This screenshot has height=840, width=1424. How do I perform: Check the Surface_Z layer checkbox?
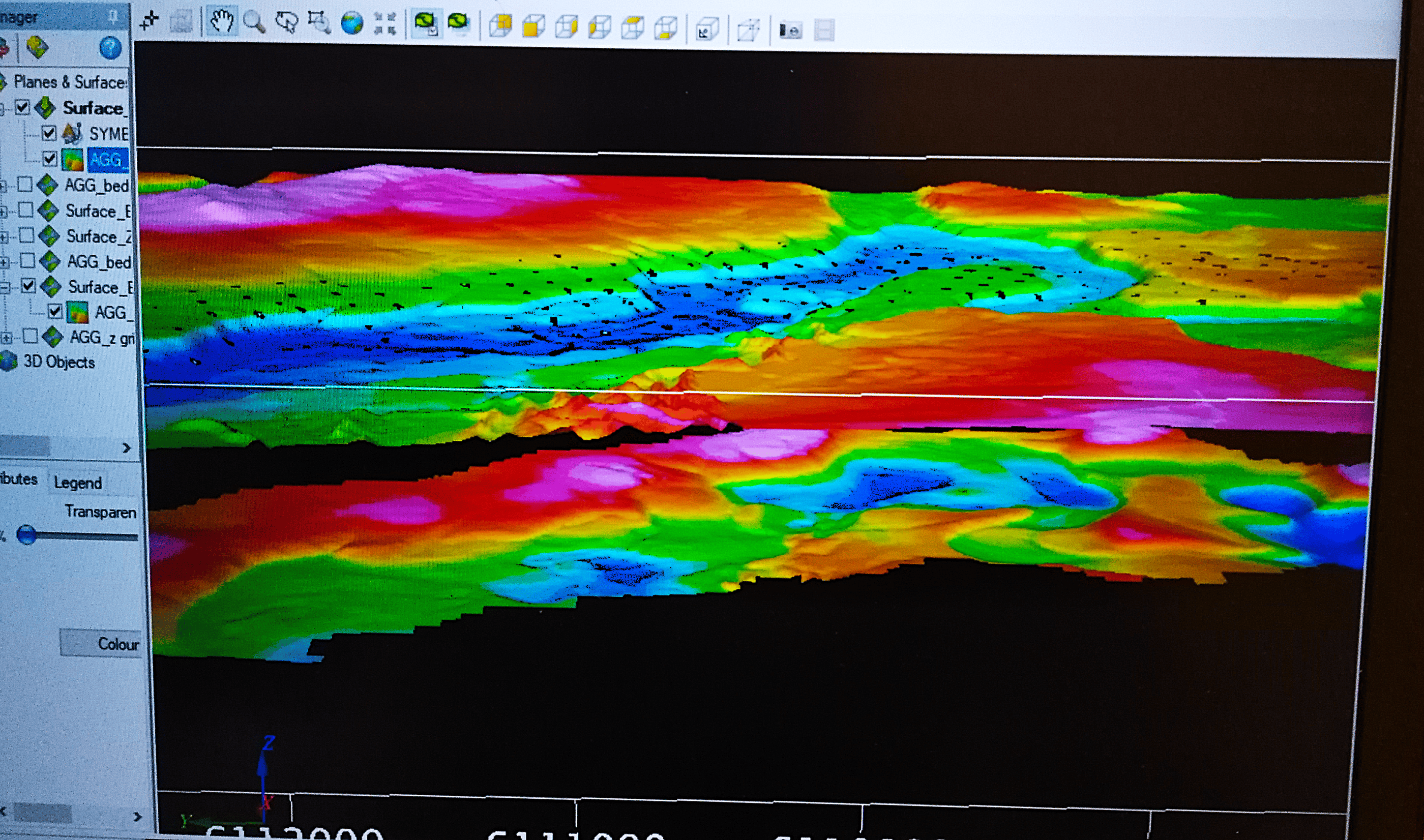point(26,235)
